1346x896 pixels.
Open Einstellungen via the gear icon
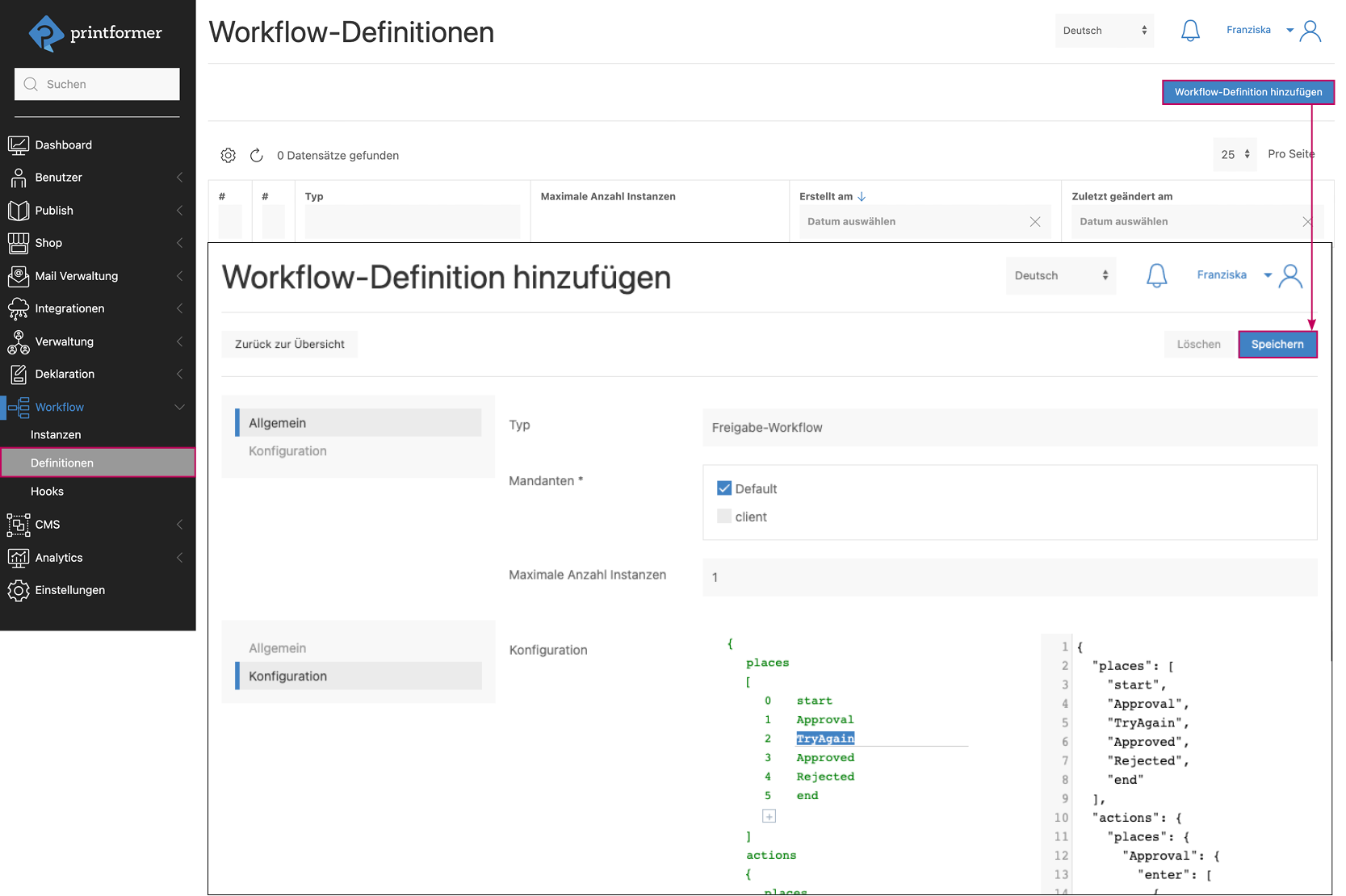(19, 590)
